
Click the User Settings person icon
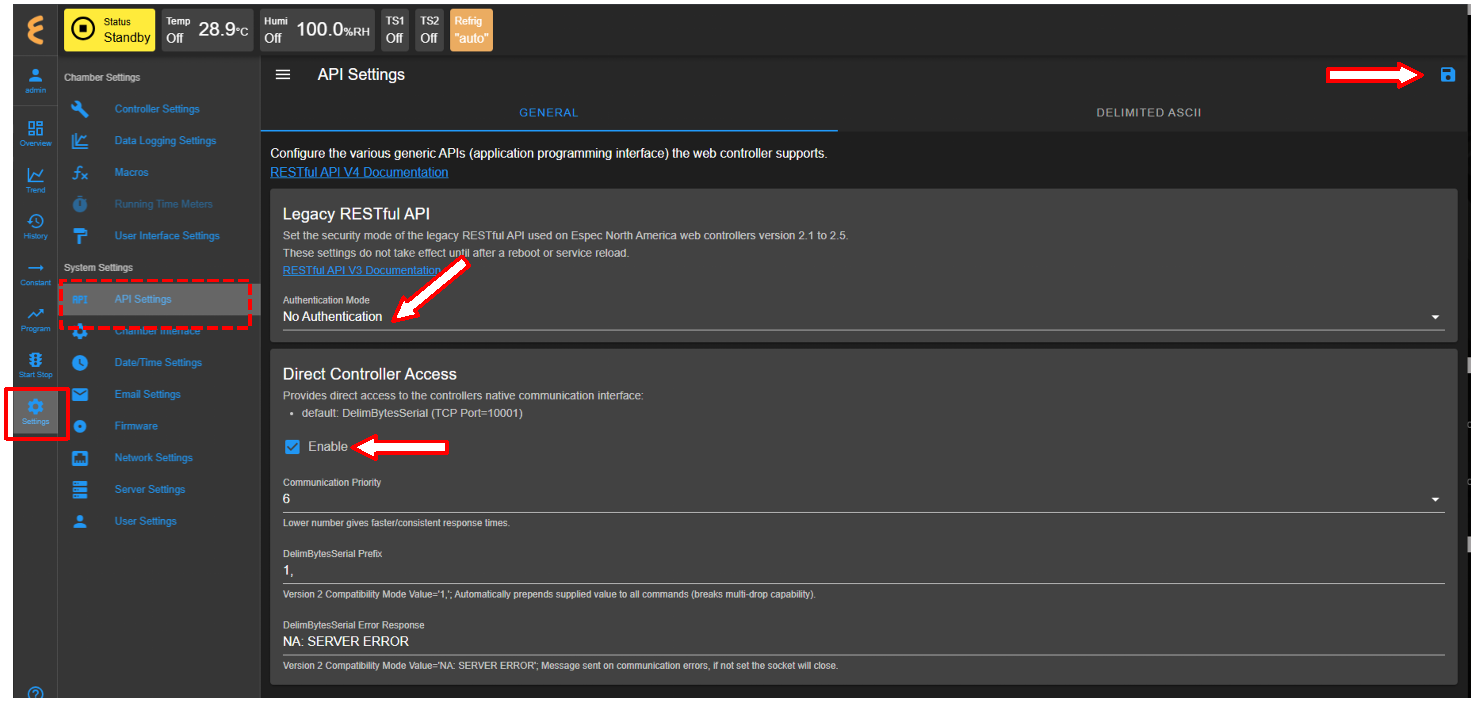pyautogui.click(x=80, y=521)
